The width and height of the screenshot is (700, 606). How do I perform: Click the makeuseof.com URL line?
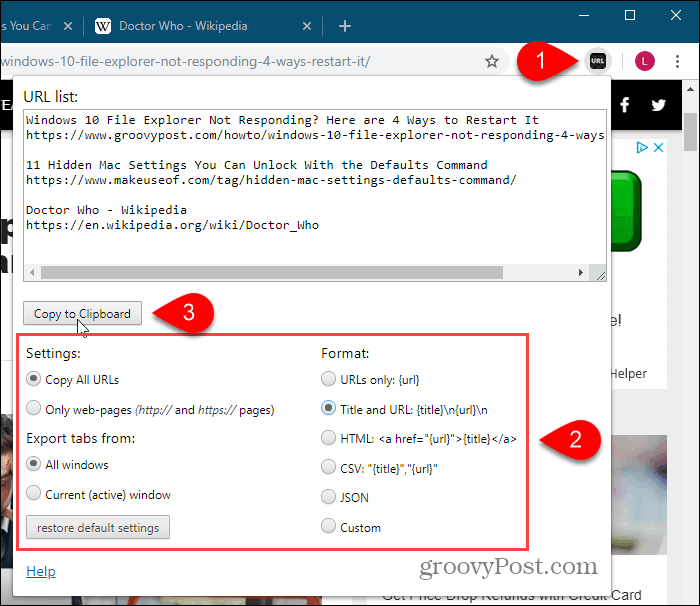[x=271, y=180]
